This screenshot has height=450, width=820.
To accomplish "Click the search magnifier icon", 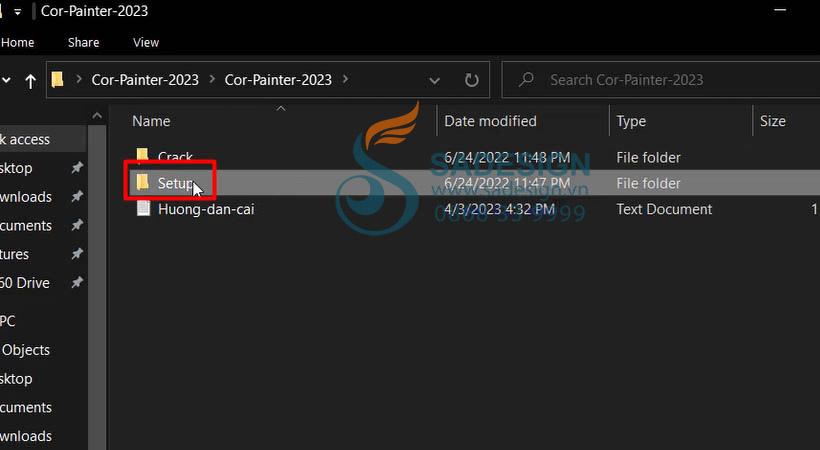I will pyautogui.click(x=526, y=80).
